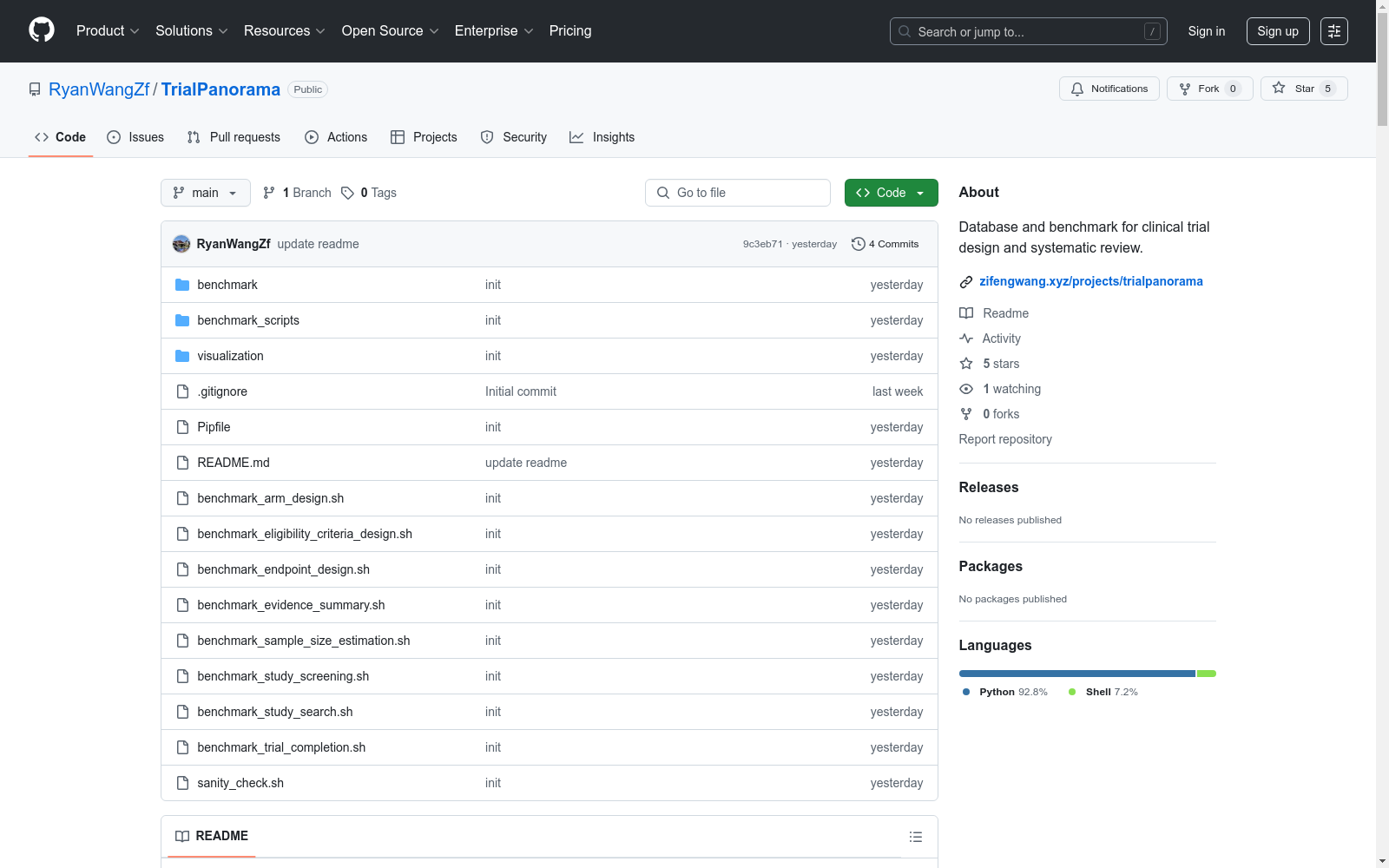Image resolution: width=1389 pixels, height=868 pixels.
Task: Click the benchmark_arm_design.sh file icon
Action: tap(182, 498)
